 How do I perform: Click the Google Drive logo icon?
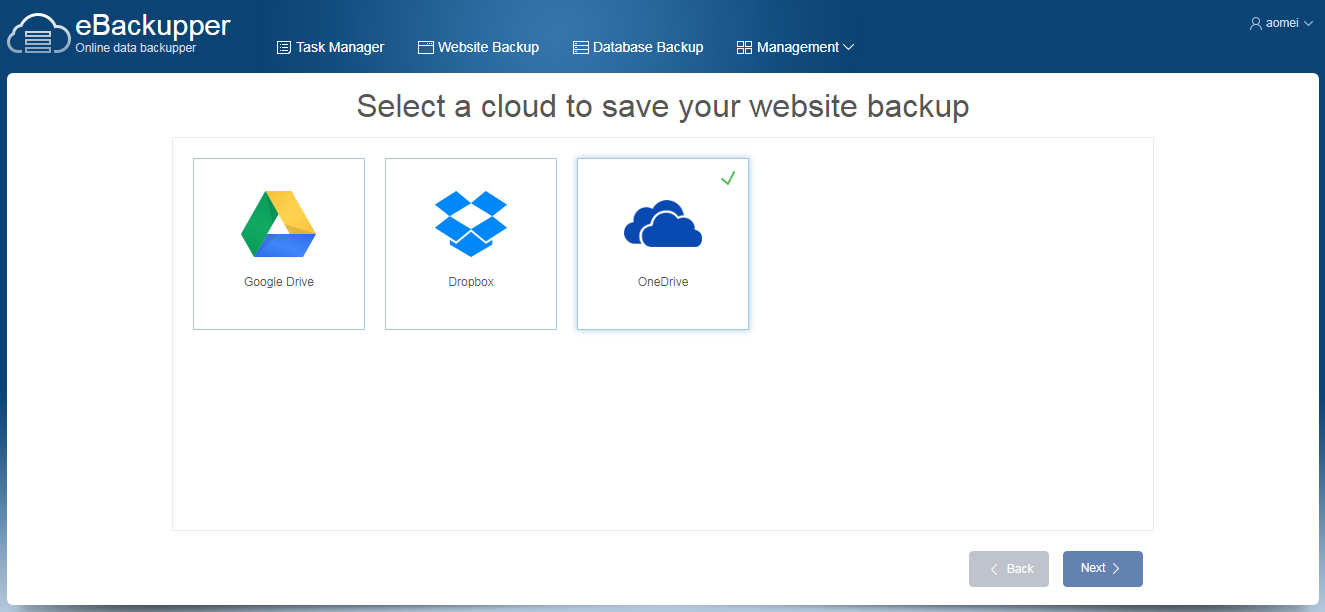pyautogui.click(x=279, y=224)
